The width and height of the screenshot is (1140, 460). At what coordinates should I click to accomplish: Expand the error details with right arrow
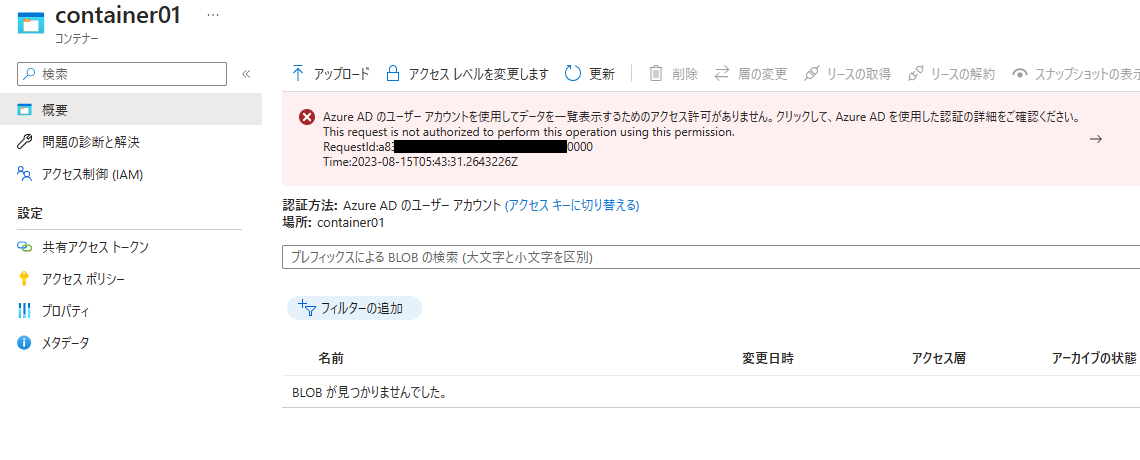(1095, 139)
